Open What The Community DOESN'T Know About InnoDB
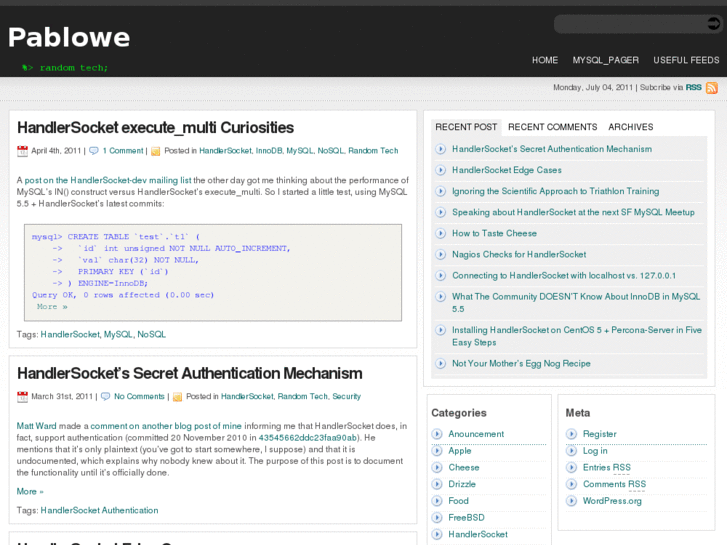 (x=576, y=302)
